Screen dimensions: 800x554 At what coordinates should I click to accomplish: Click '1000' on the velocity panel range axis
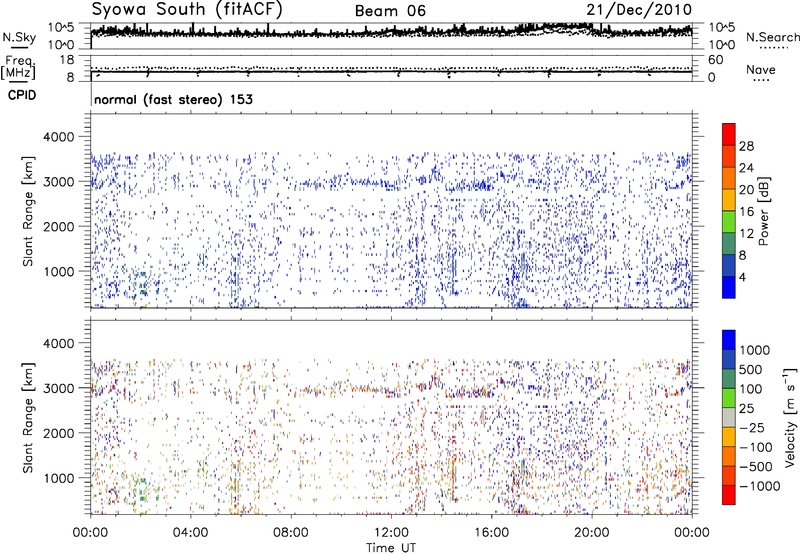pyautogui.click(x=58, y=478)
